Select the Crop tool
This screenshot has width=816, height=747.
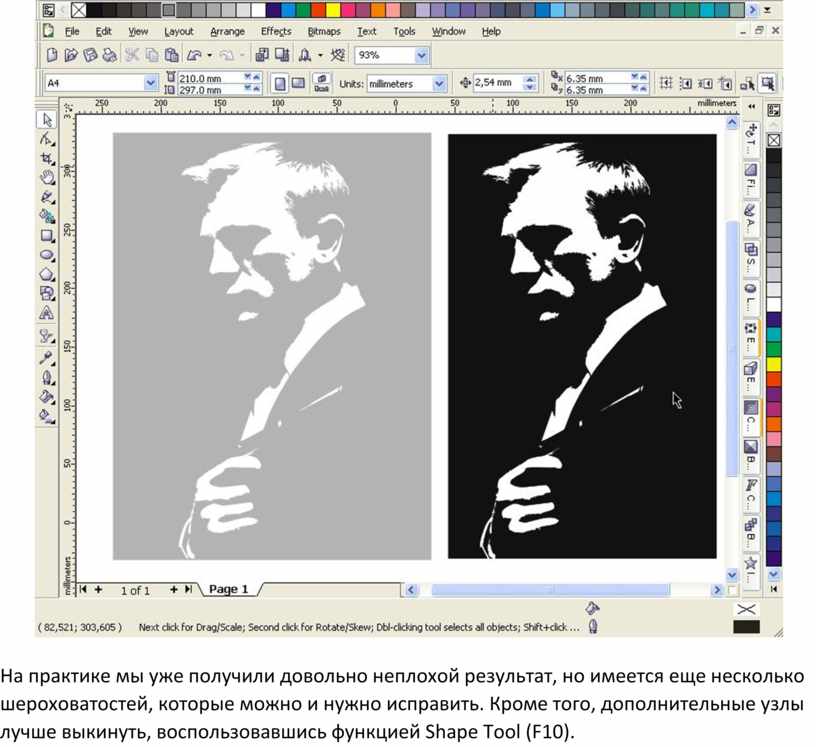(47, 159)
